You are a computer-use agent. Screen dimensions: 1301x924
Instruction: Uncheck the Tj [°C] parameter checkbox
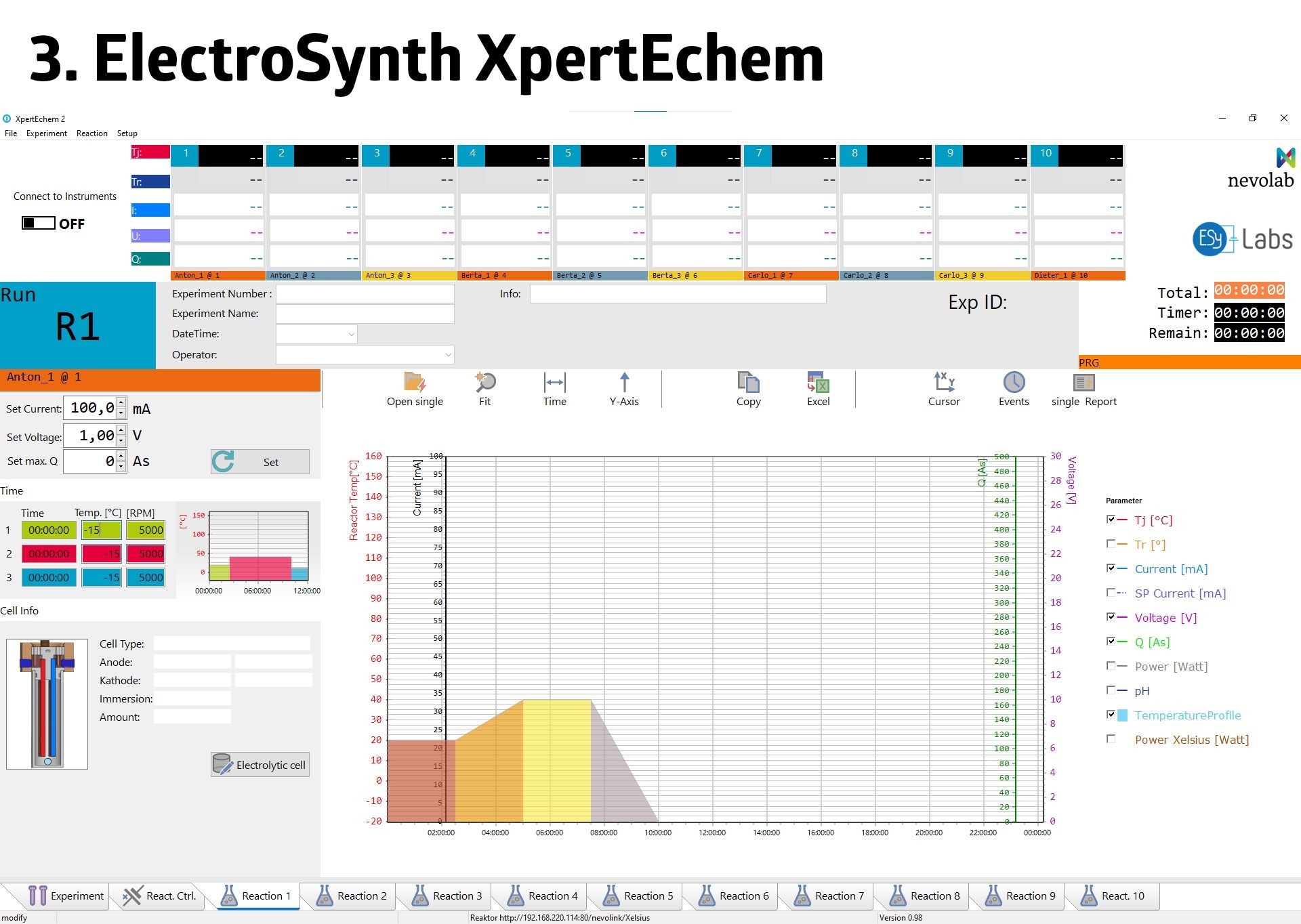(x=1111, y=520)
